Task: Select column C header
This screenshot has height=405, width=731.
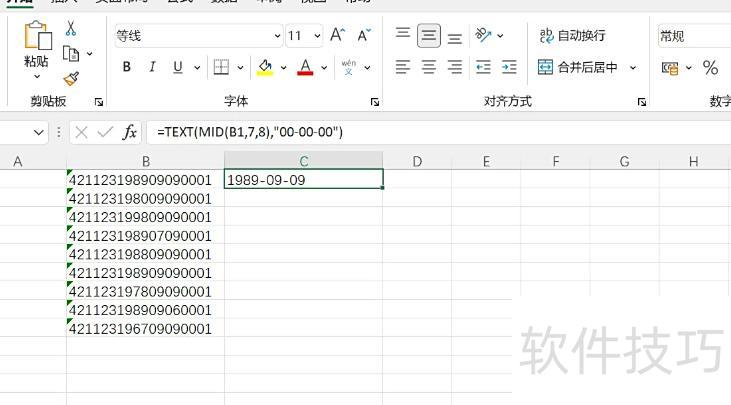Action: pos(303,161)
